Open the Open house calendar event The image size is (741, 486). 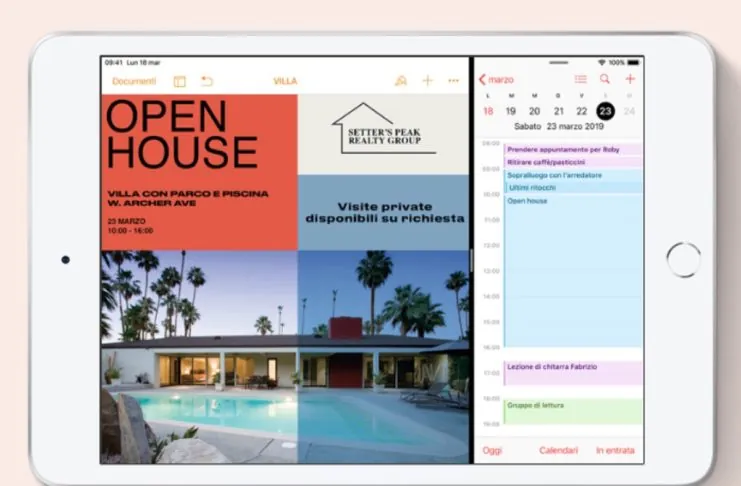[573, 270]
